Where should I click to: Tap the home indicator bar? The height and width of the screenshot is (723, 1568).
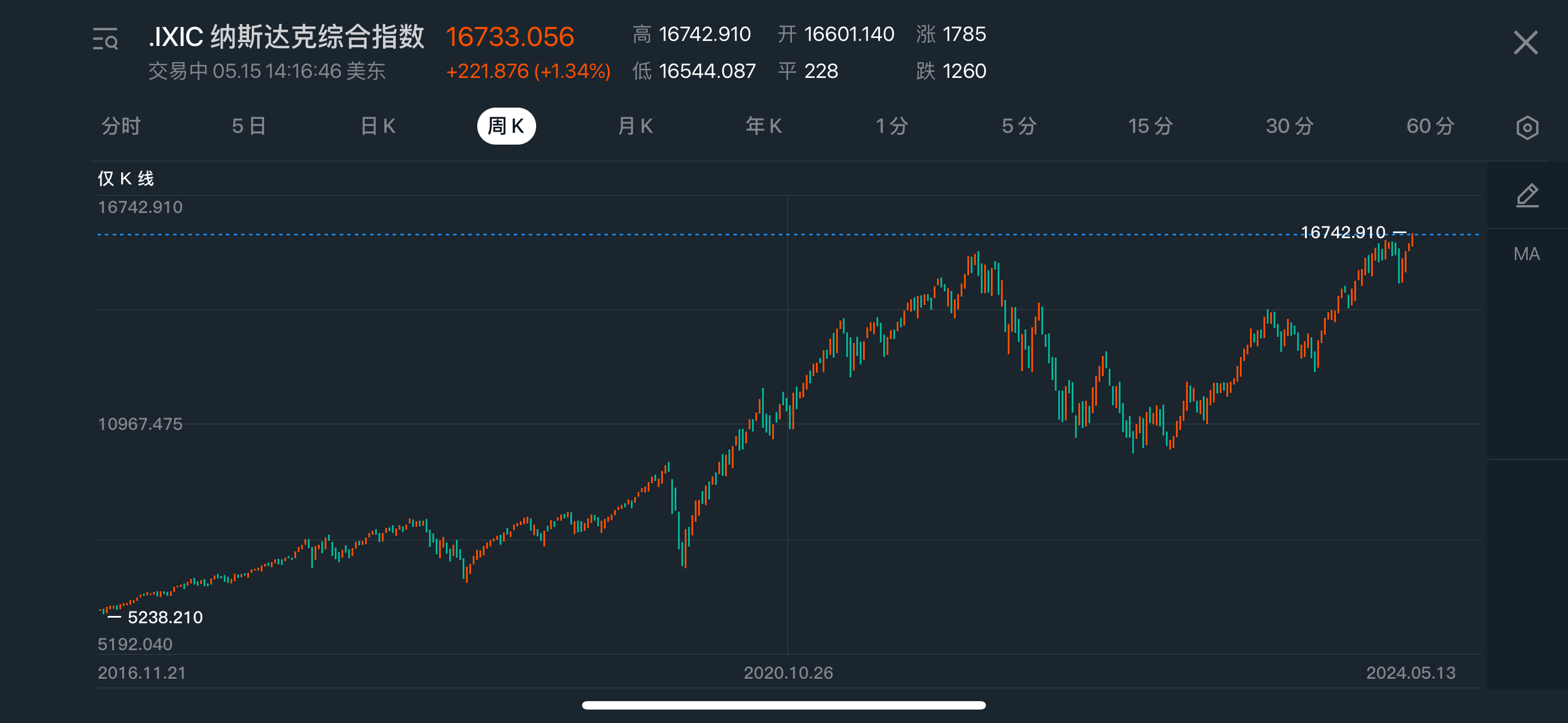click(784, 706)
